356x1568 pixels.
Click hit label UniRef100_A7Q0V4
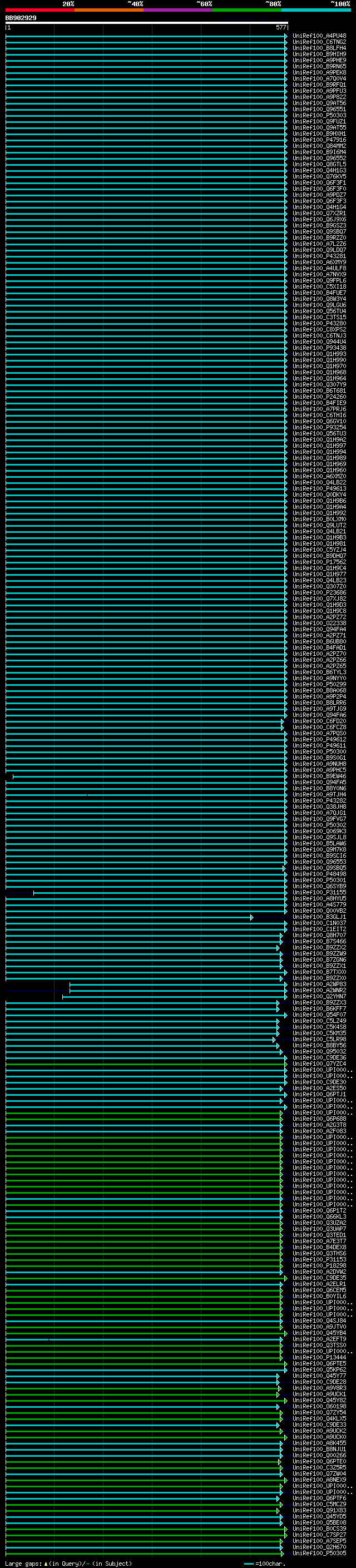[x=319, y=78]
